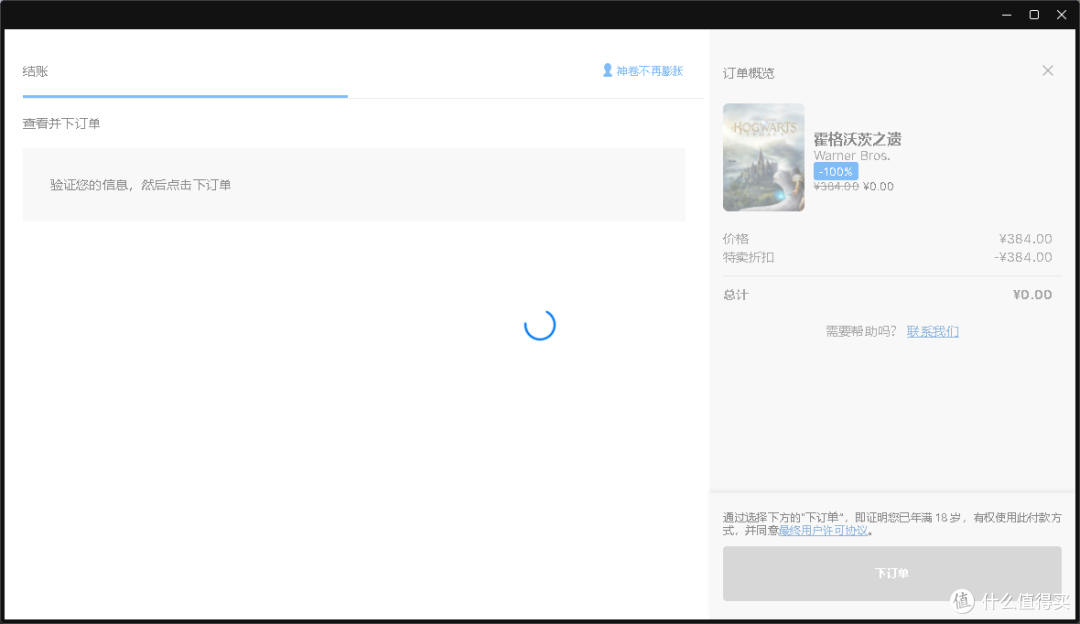Click the 下订单 place order button

click(891, 573)
